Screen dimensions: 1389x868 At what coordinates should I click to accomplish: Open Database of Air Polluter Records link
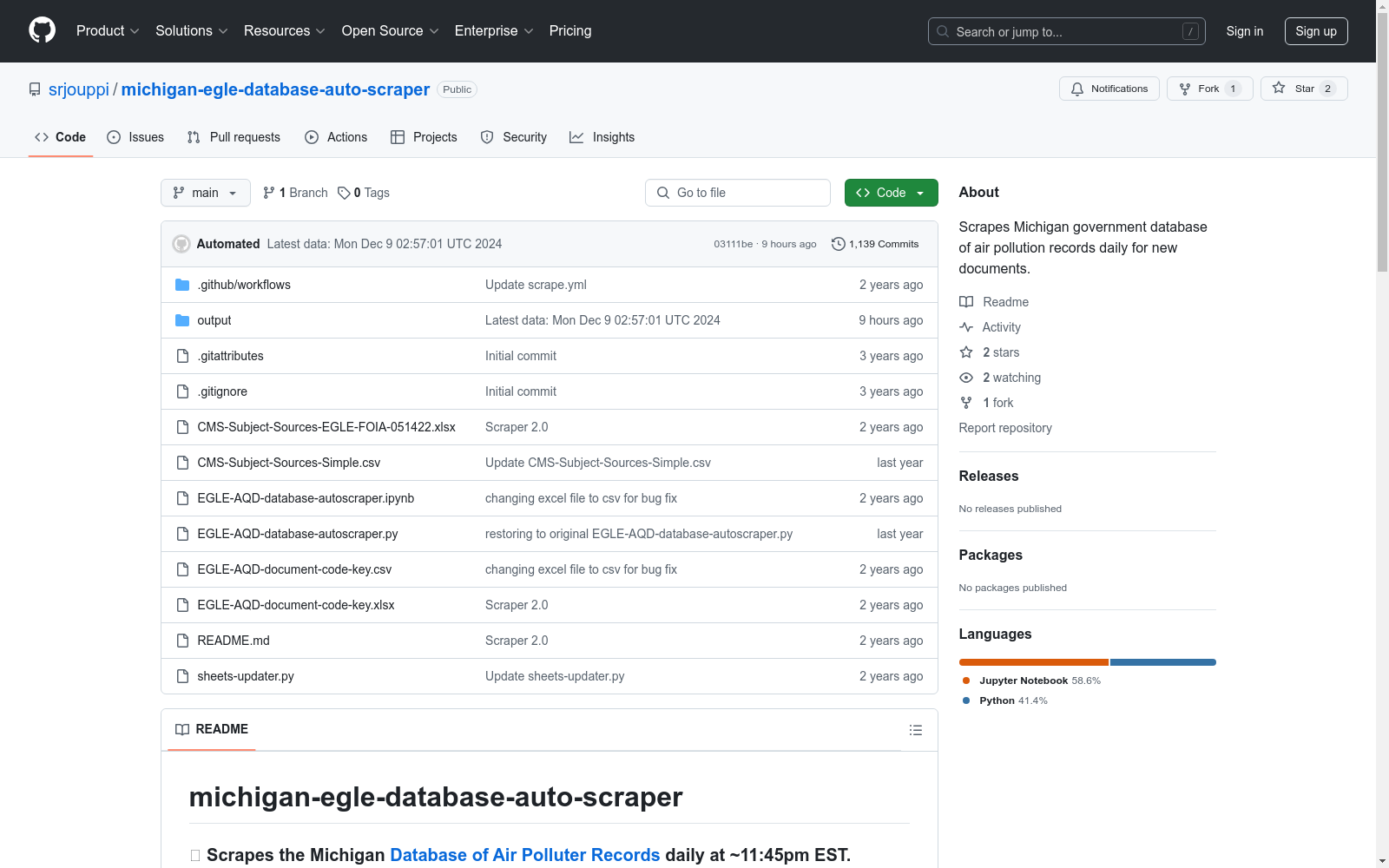[525, 855]
